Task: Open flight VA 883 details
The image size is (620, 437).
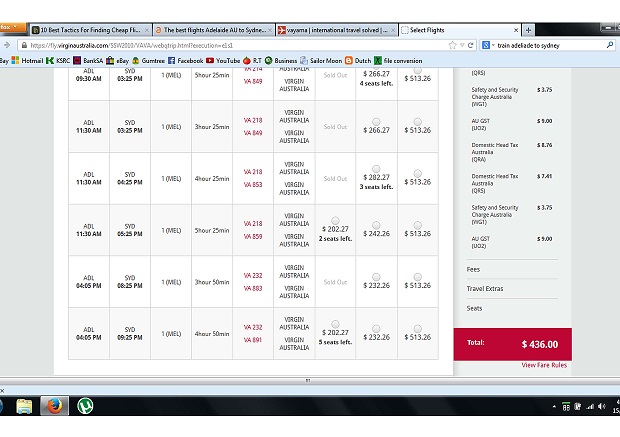Action: pyautogui.click(x=253, y=288)
